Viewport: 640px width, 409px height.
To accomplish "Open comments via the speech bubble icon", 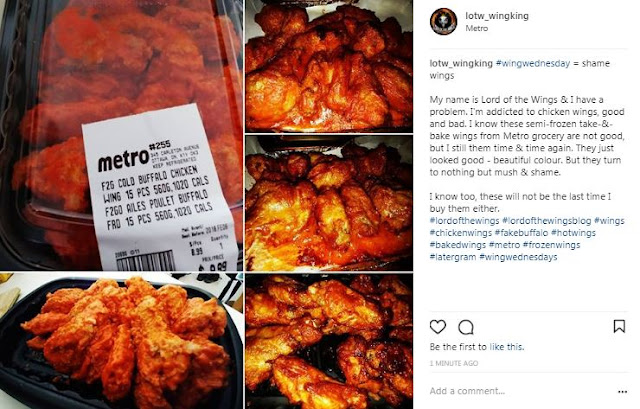I will (466, 327).
